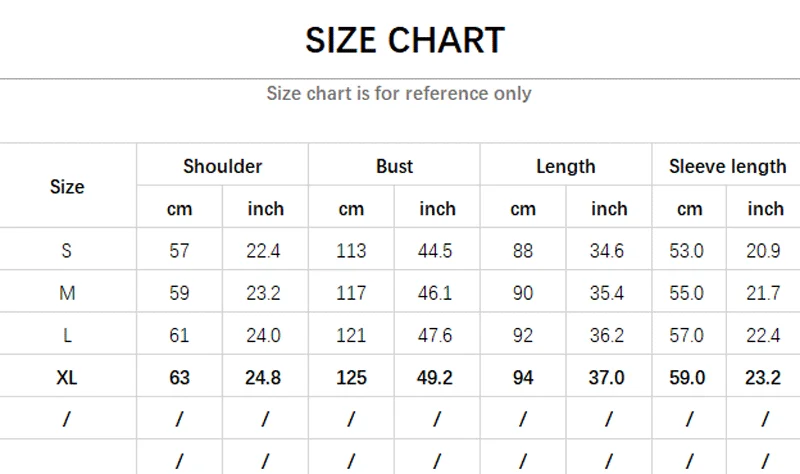
Task: Select the Bust column header
Action: [x=394, y=167]
